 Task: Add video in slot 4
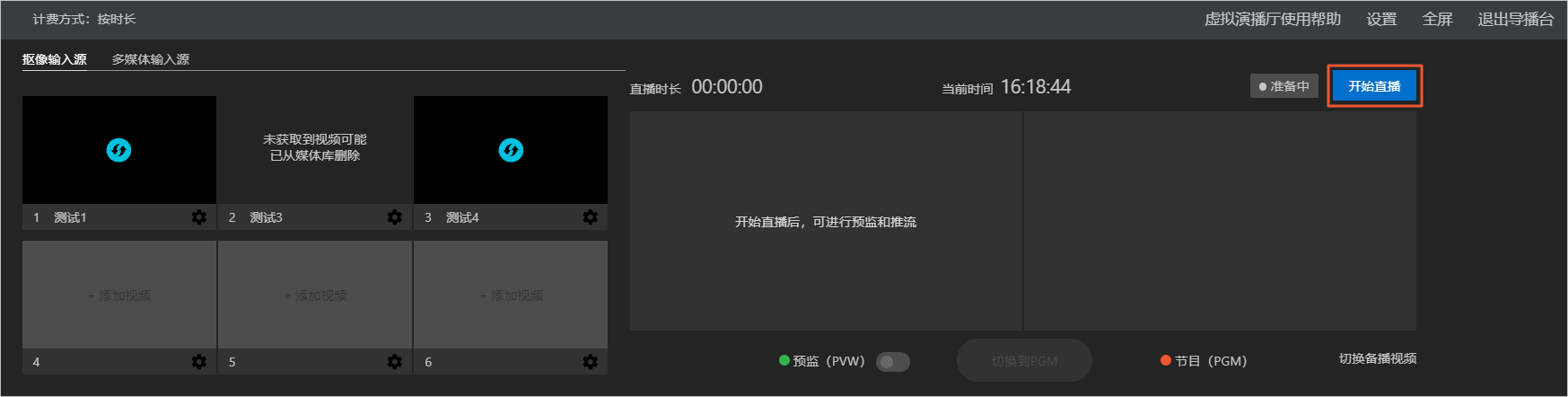119,295
